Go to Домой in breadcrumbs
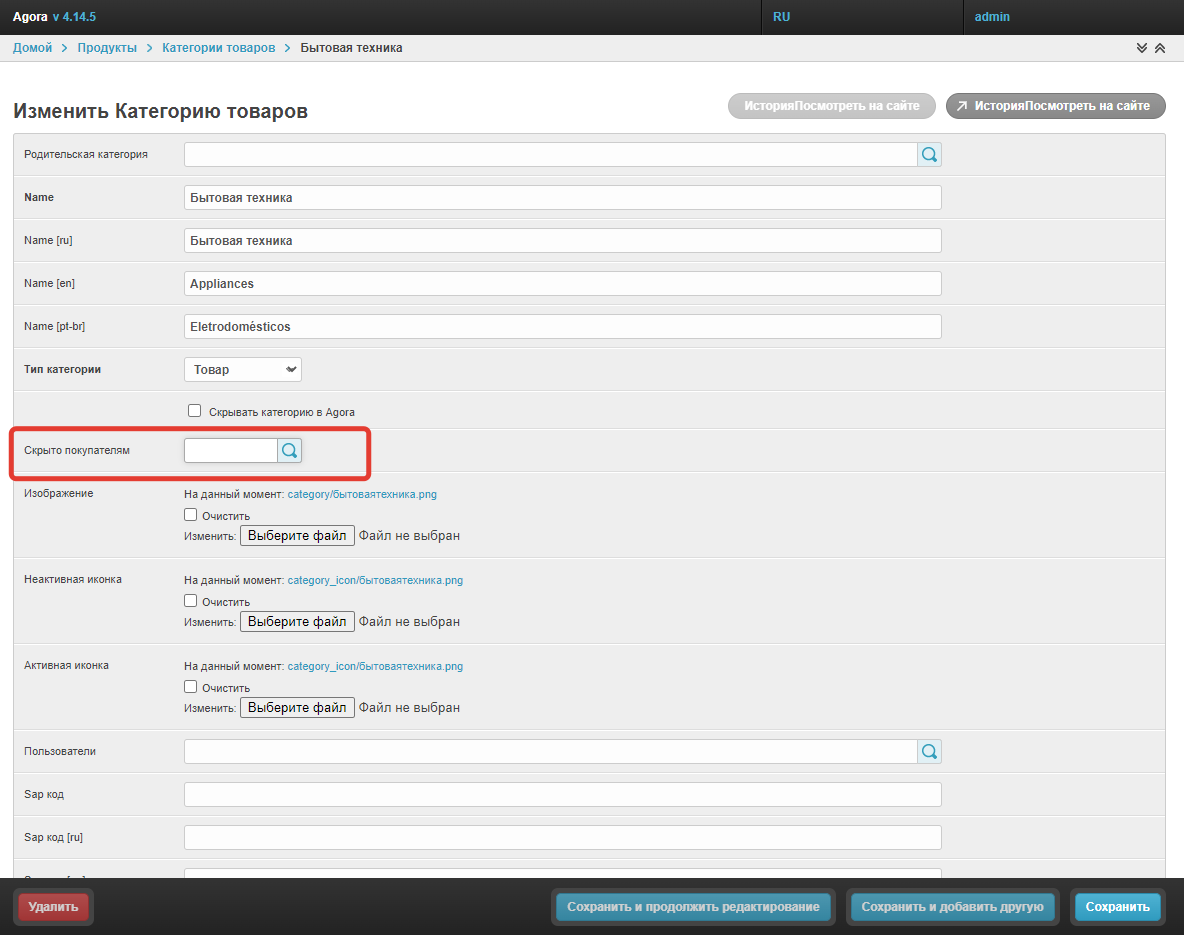The height and width of the screenshot is (935, 1184). (32, 48)
